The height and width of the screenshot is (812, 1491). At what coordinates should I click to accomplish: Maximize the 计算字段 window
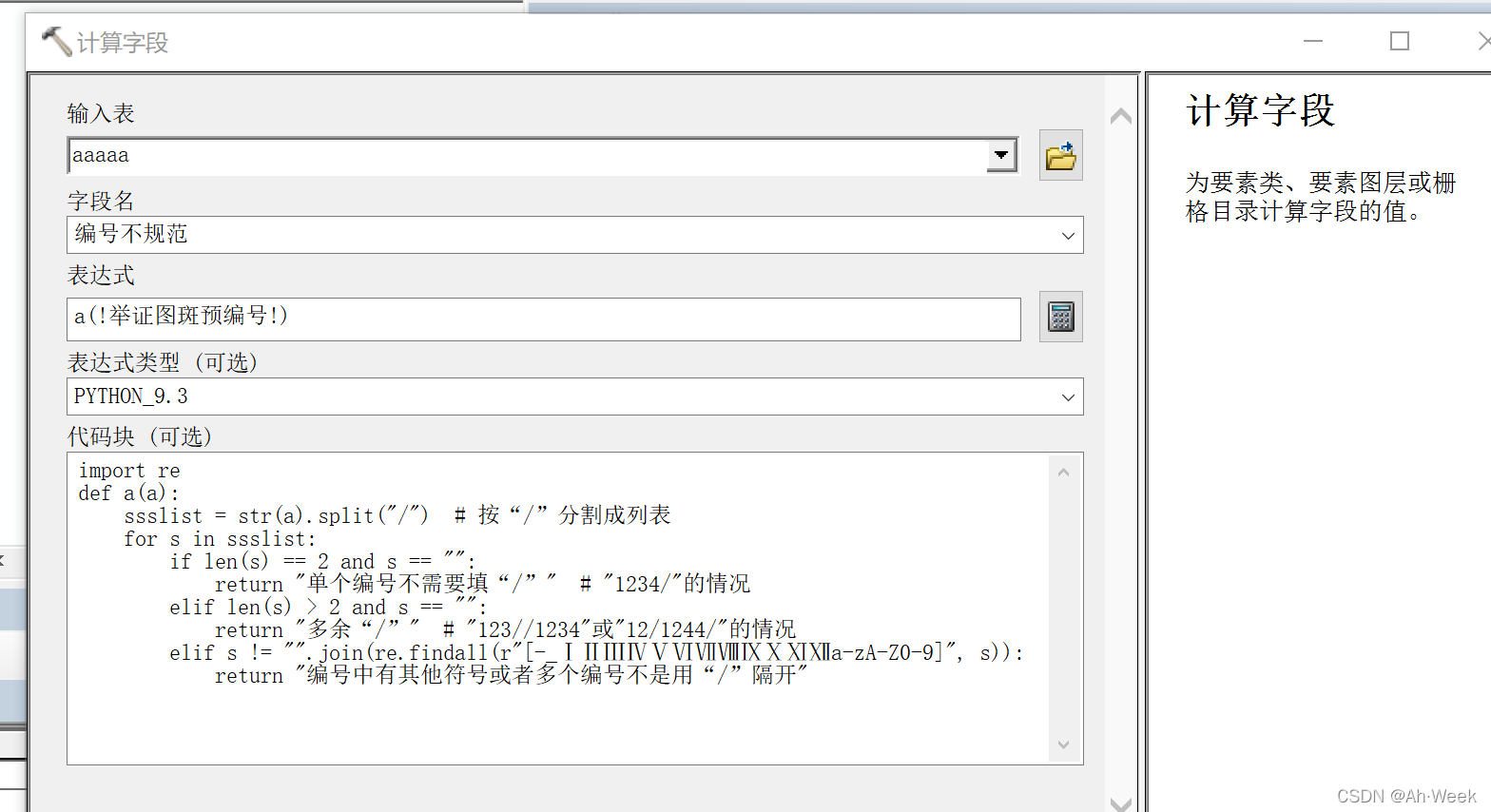[x=1399, y=41]
